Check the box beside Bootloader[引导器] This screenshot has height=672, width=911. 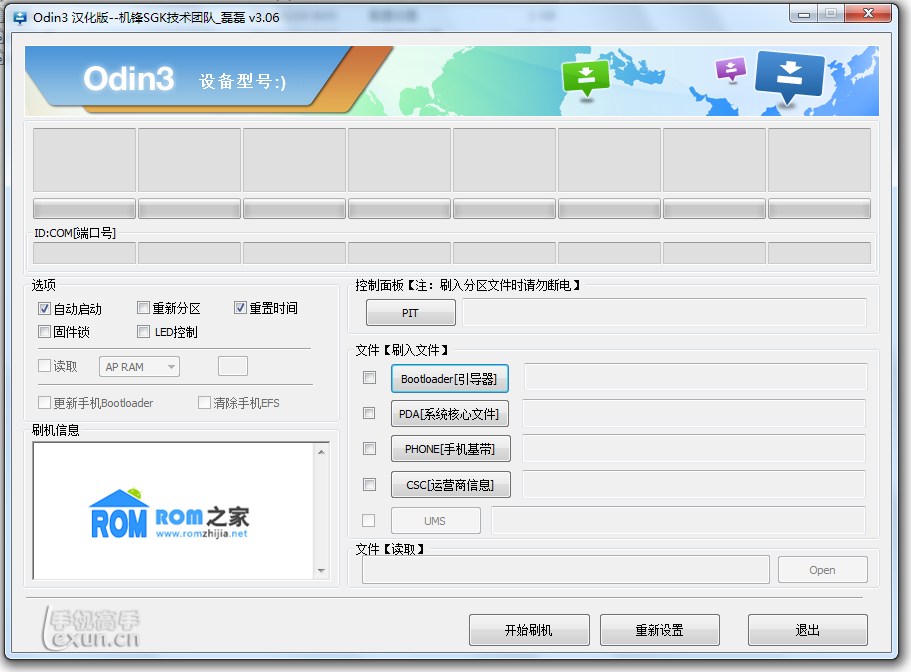click(370, 378)
